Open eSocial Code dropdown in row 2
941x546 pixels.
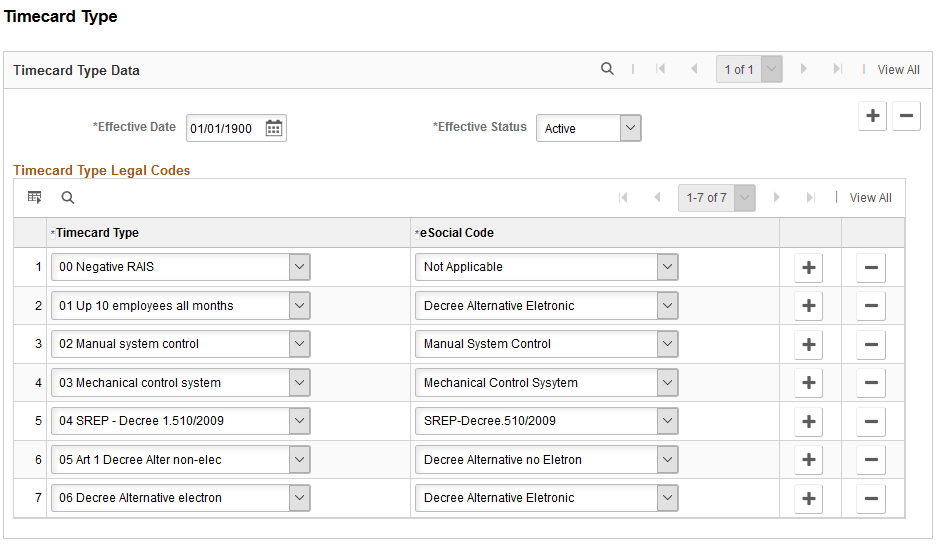(x=547, y=305)
